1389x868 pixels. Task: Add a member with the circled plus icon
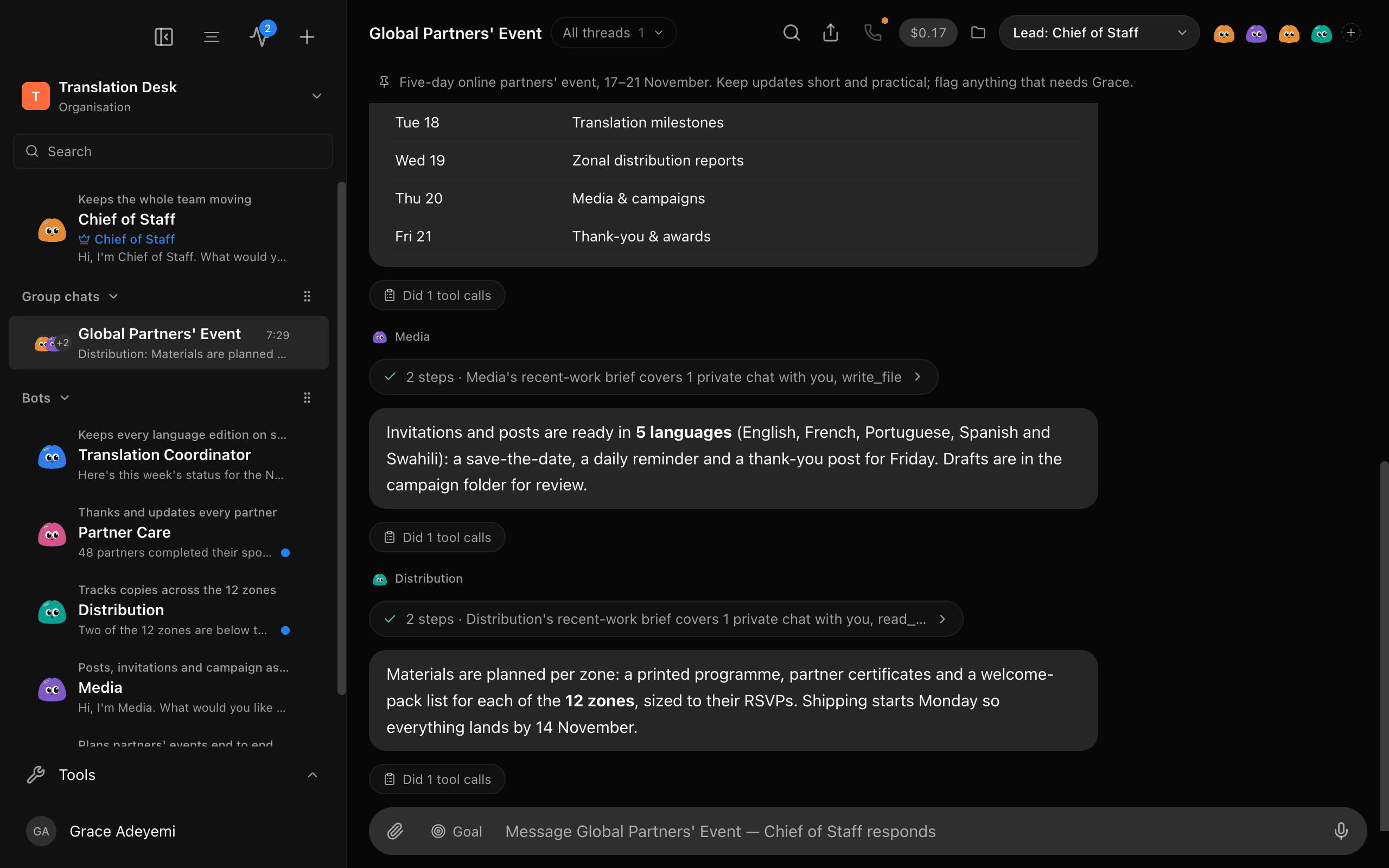tap(1351, 33)
